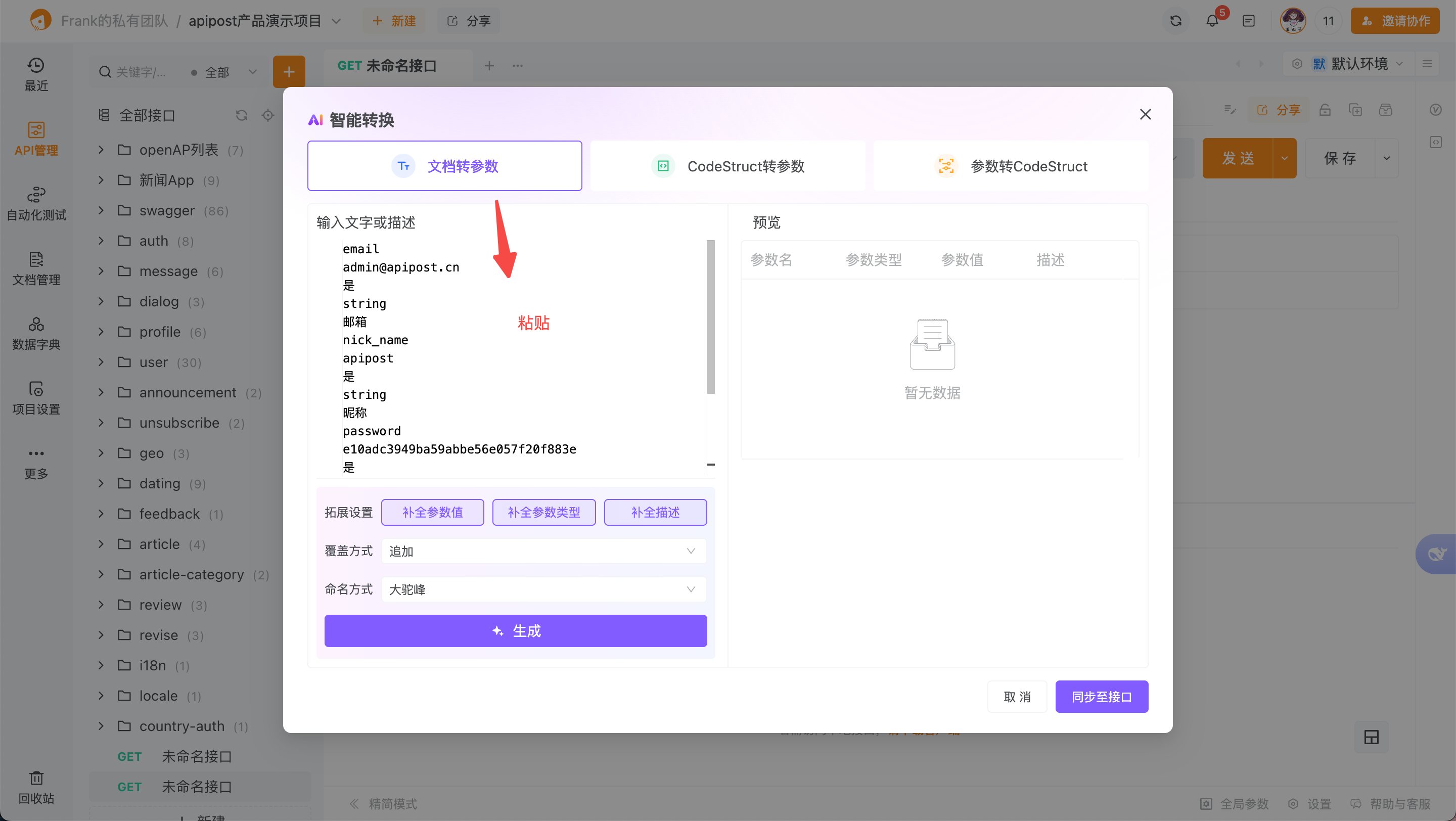Image resolution: width=1456 pixels, height=821 pixels.
Task: Enable the 补全描述 option
Action: pyautogui.click(x=655, y=512)
